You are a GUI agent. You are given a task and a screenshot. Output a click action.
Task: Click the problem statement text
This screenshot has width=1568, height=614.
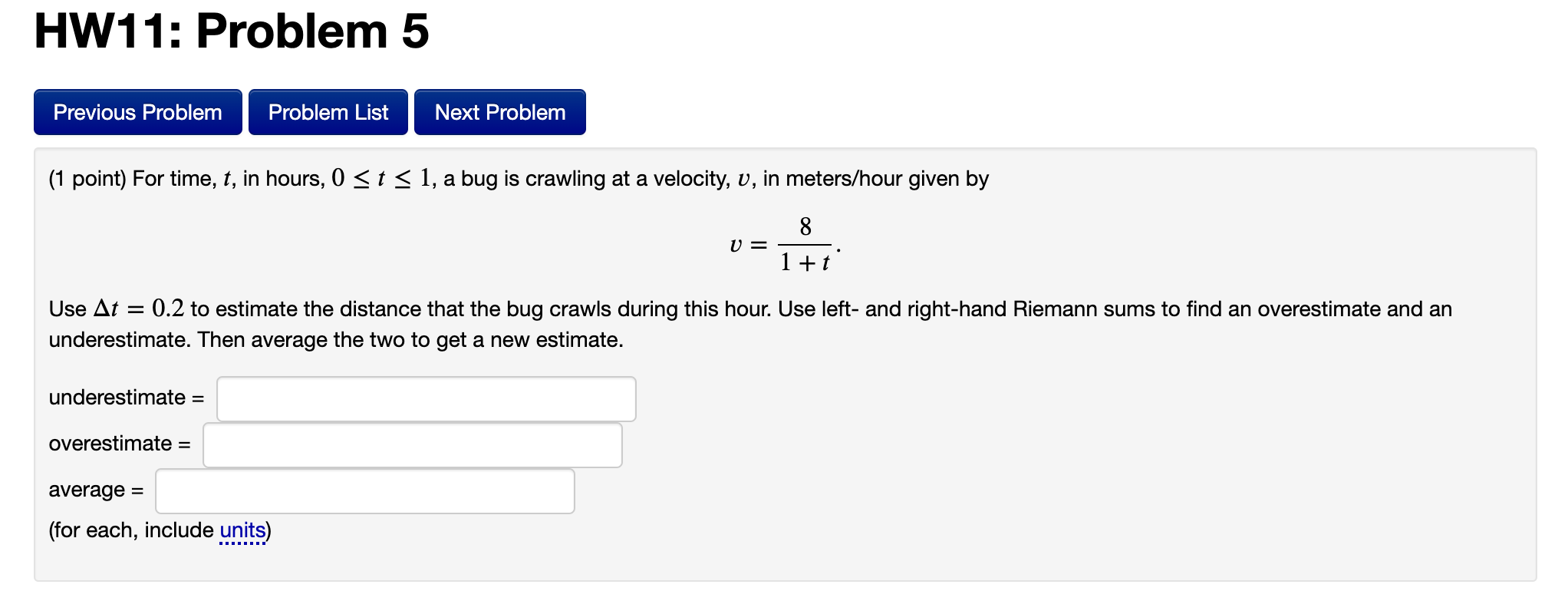(518, 178)
